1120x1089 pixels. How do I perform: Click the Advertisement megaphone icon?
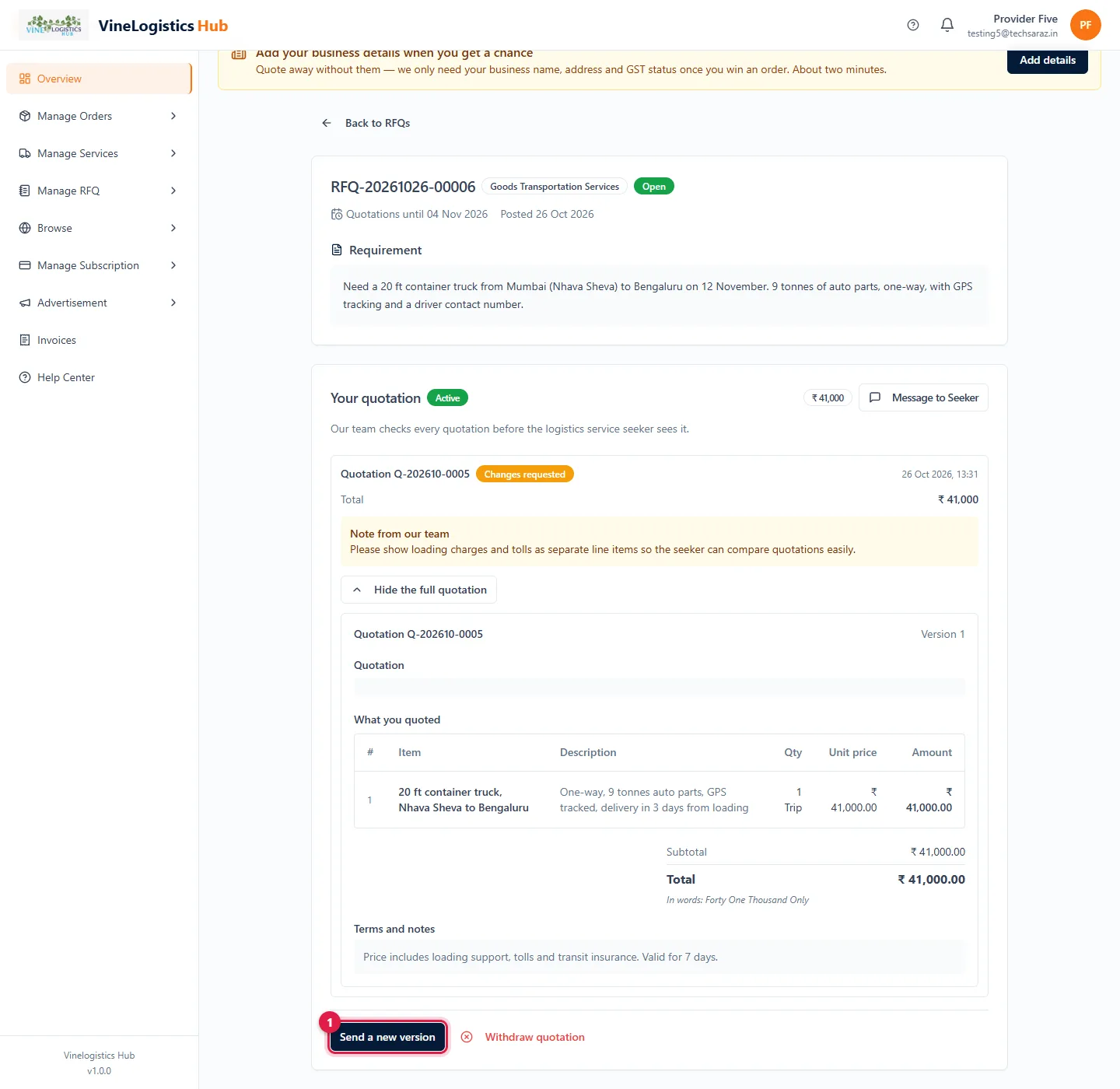(x=25, y=303)
